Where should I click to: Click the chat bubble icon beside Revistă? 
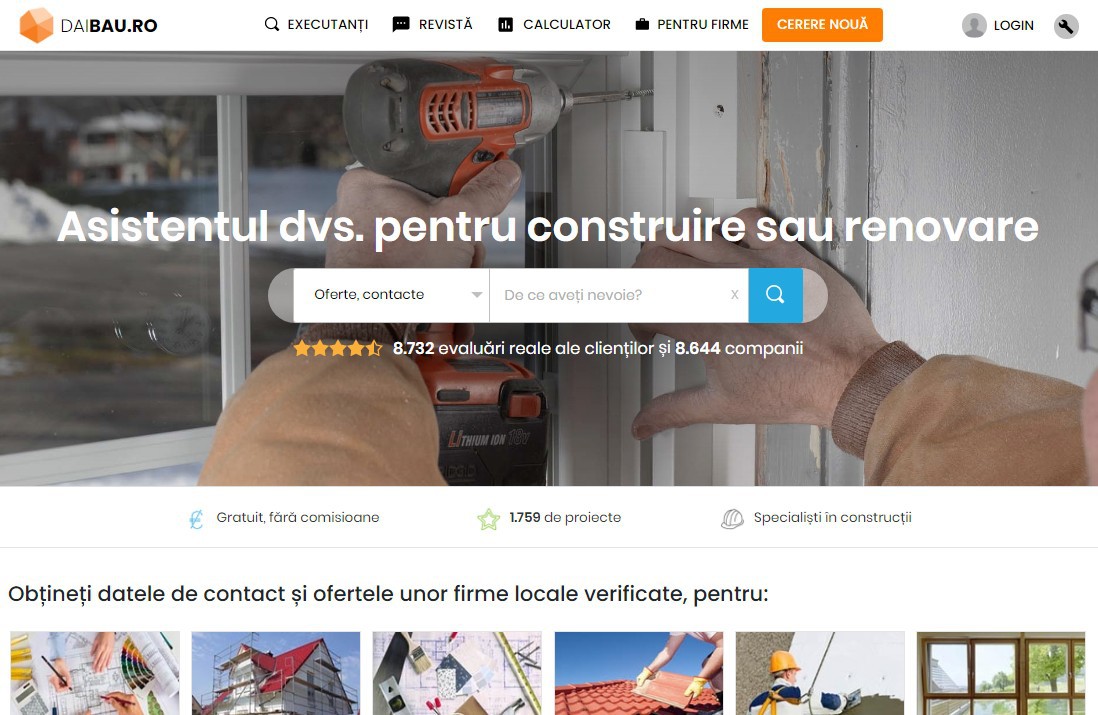point(401,25)
